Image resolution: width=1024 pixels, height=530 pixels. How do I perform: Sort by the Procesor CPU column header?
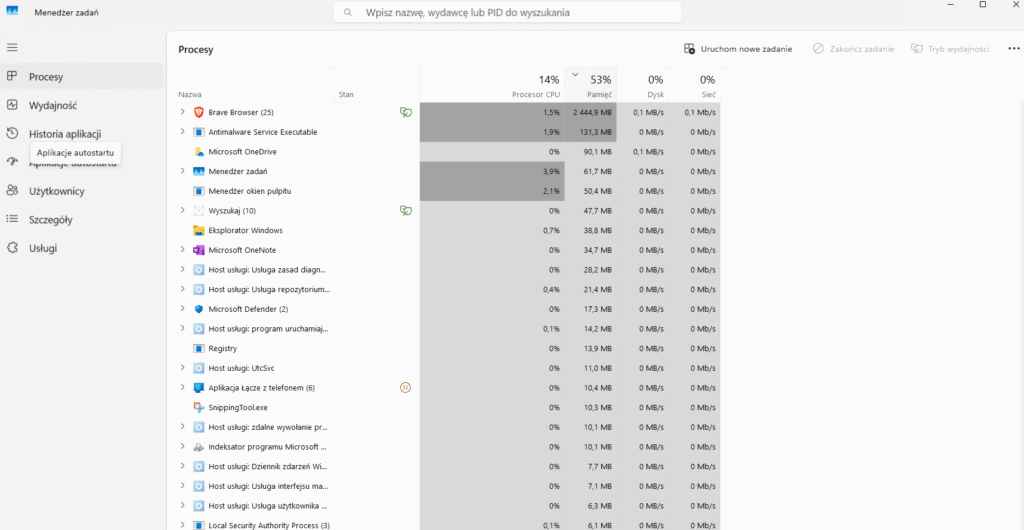492,86
